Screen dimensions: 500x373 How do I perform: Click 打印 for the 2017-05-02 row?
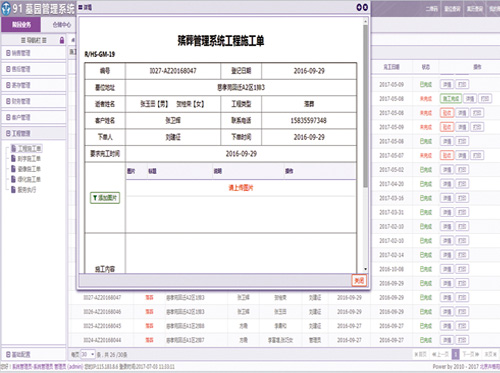tap(462, 170)
